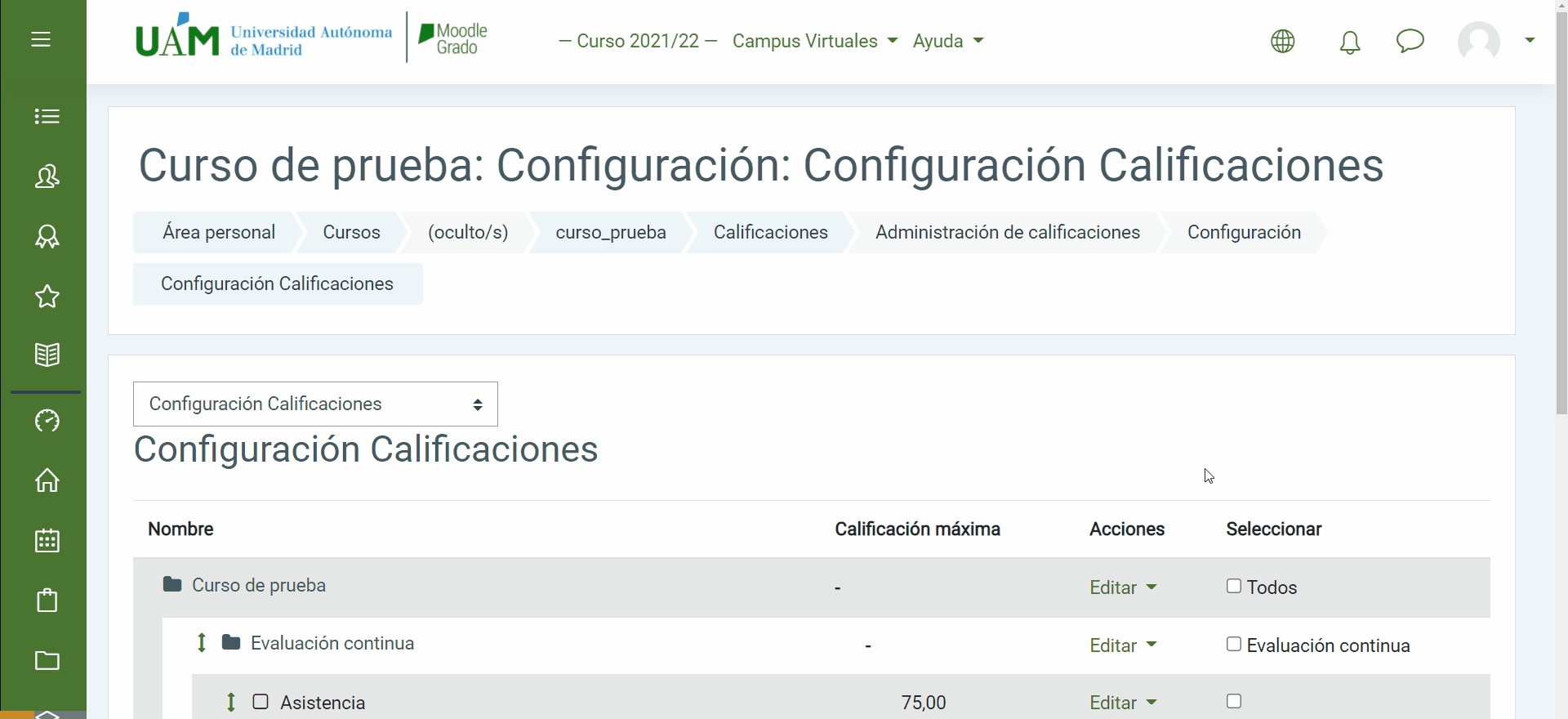
Task: Open the dashboard gauge sidebar icon
Action: pyautogui.click(x=47, y=421)
